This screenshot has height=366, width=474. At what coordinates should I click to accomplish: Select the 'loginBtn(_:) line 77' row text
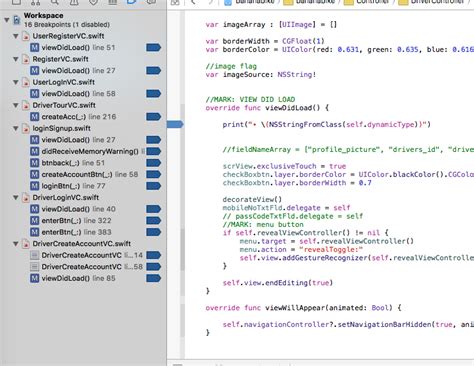pos(74,186)
